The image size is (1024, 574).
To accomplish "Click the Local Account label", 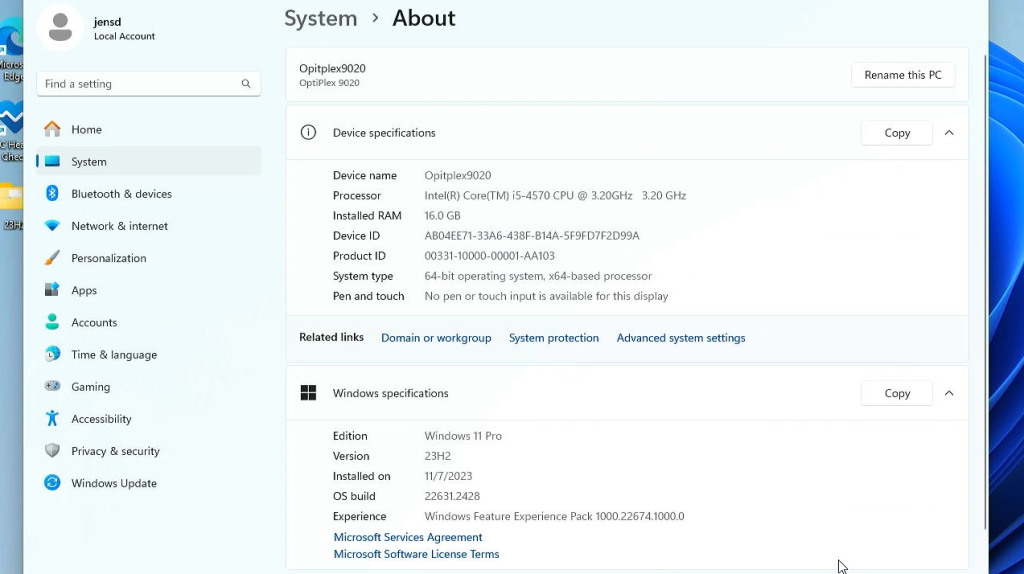I will [124, 37].
